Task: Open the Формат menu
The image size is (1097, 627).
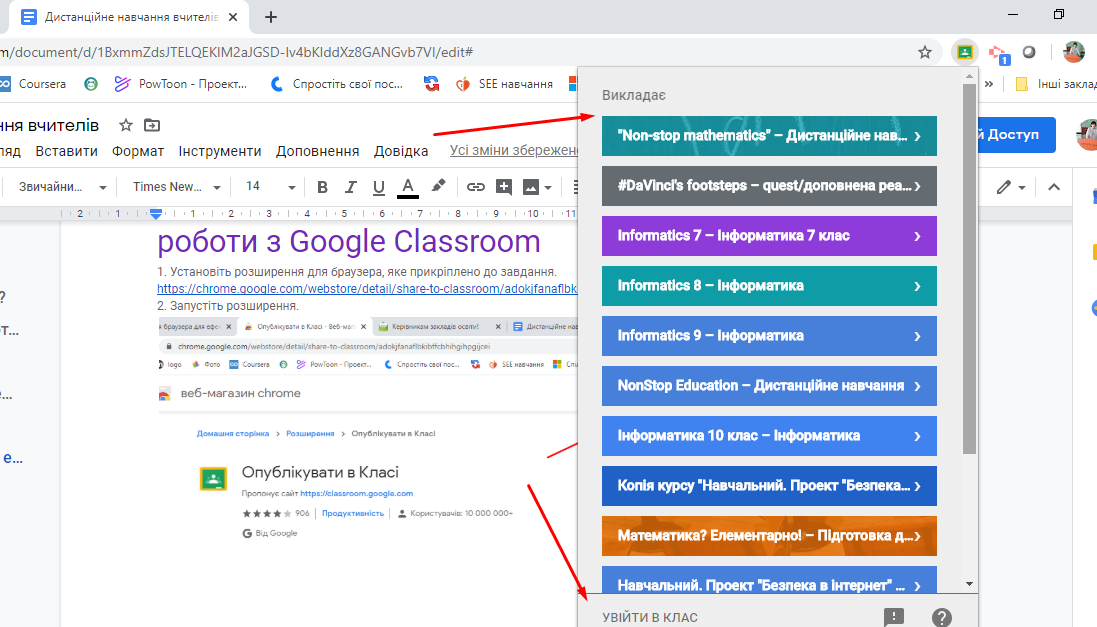Action: [138, 151]
